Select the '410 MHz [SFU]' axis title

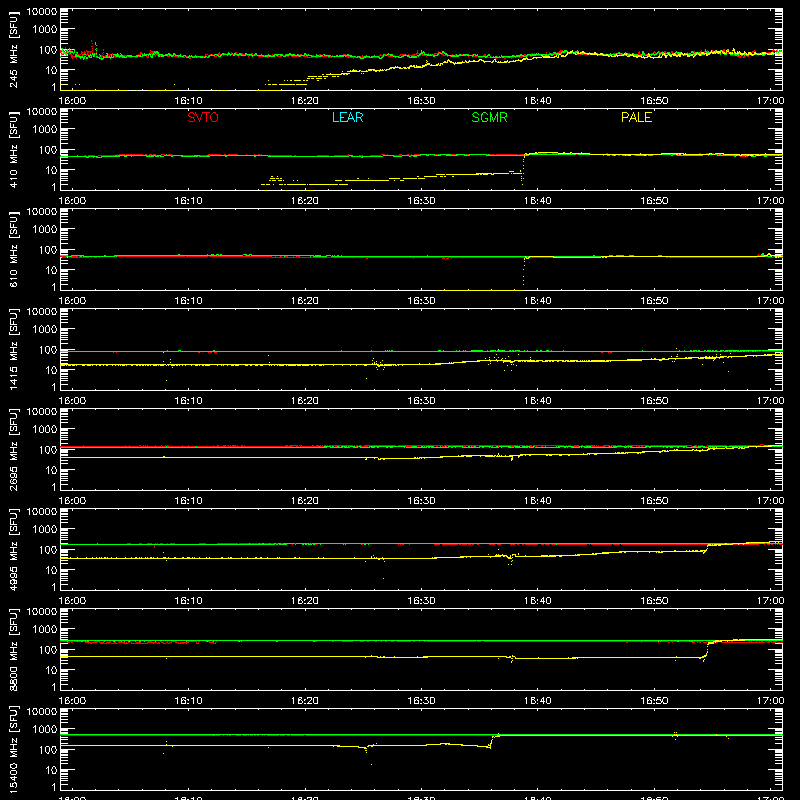(x=14, y=149)
